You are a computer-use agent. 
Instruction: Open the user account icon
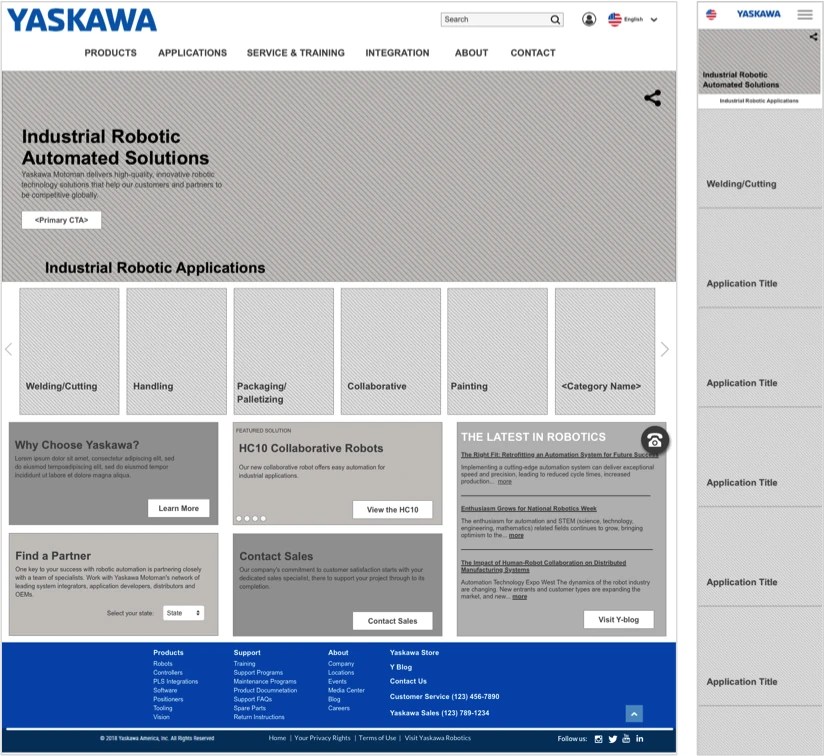(x=589, y=19)
